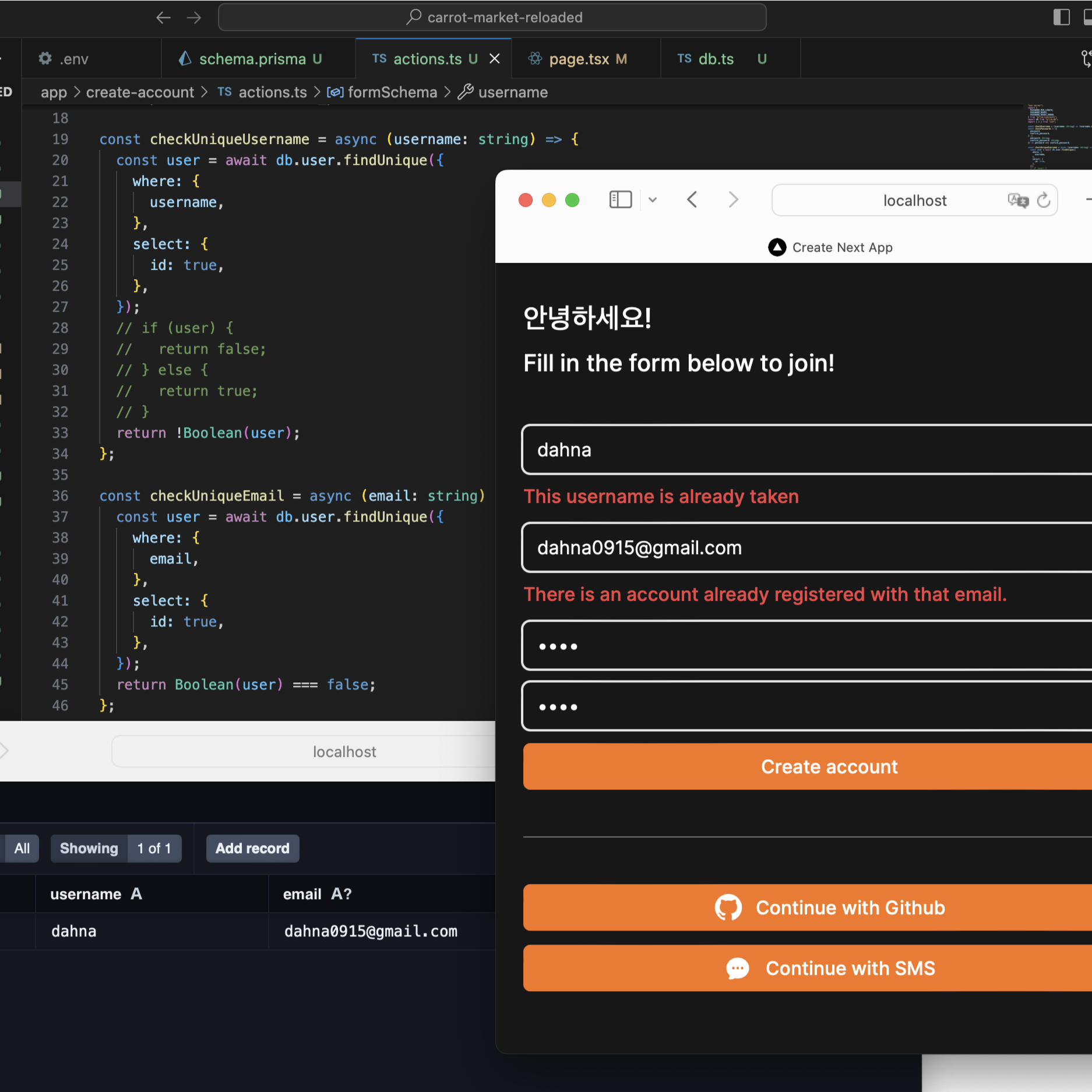Image resolution: width=1092 pixels, height=1092 pixels.
Task: Click Continue with SMS
Action: point(807,968)
